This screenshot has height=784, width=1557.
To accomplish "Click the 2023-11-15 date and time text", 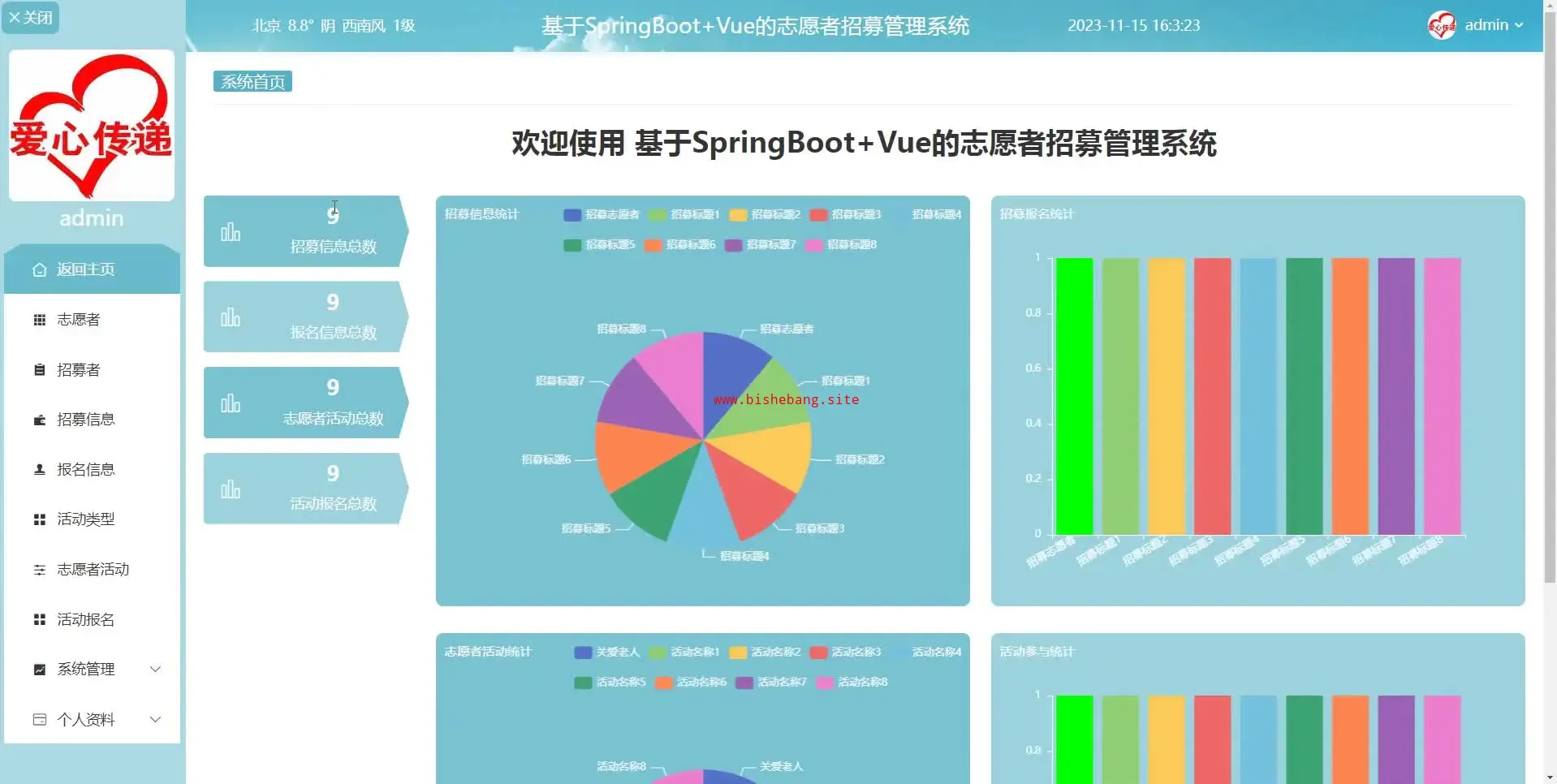I will click(1133, 26).
